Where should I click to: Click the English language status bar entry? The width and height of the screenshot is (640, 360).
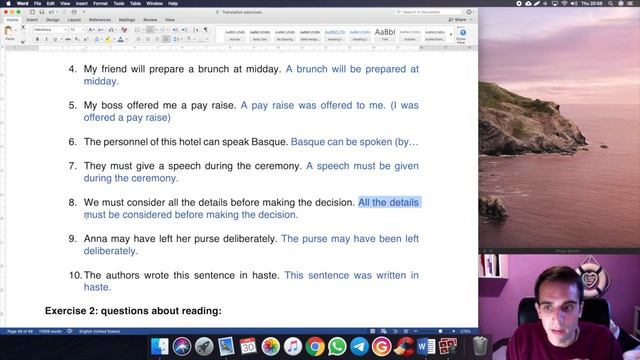point(99,331)
